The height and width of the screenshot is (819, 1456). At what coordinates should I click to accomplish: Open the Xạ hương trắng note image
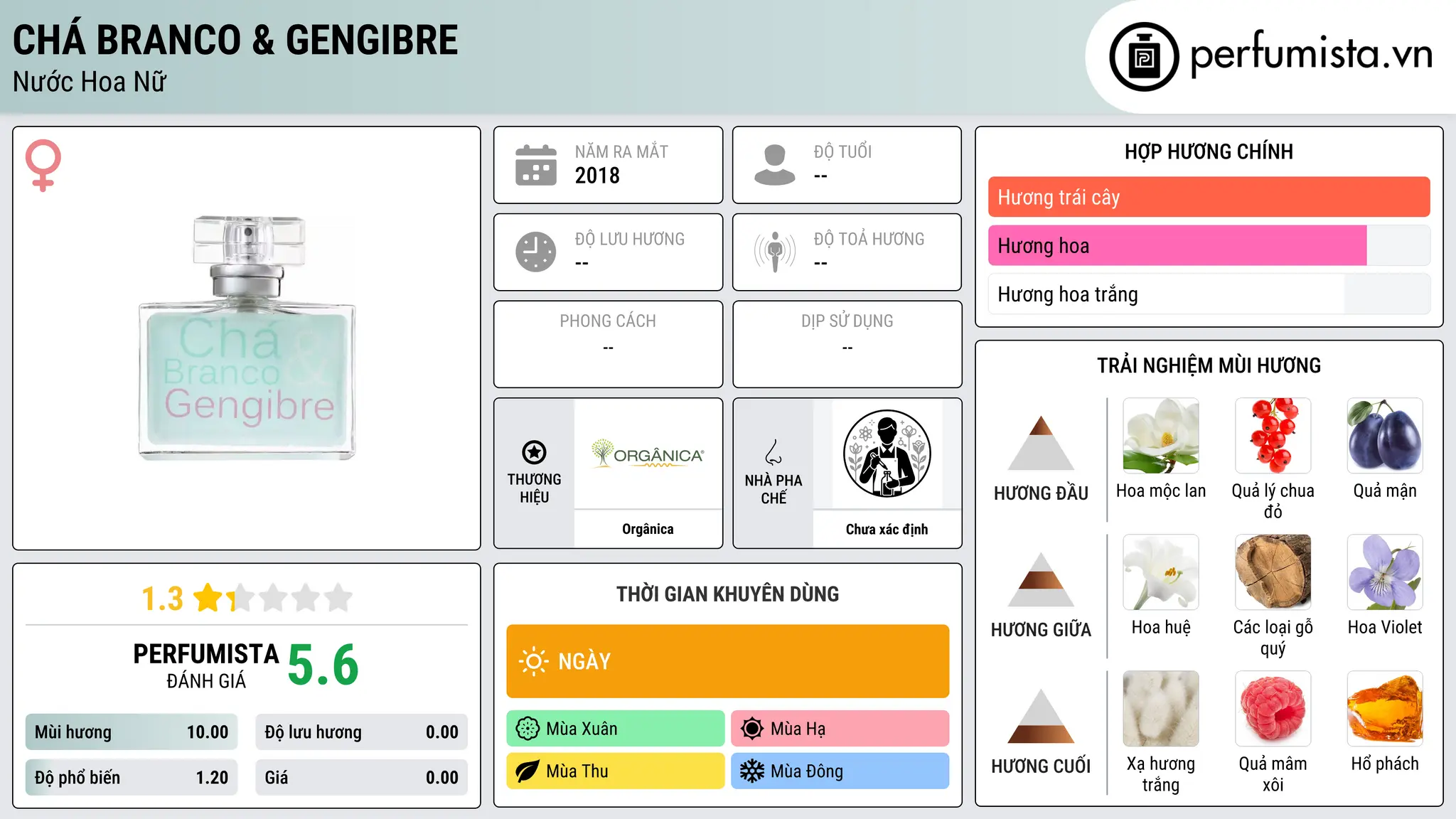tap(1161, 709)
